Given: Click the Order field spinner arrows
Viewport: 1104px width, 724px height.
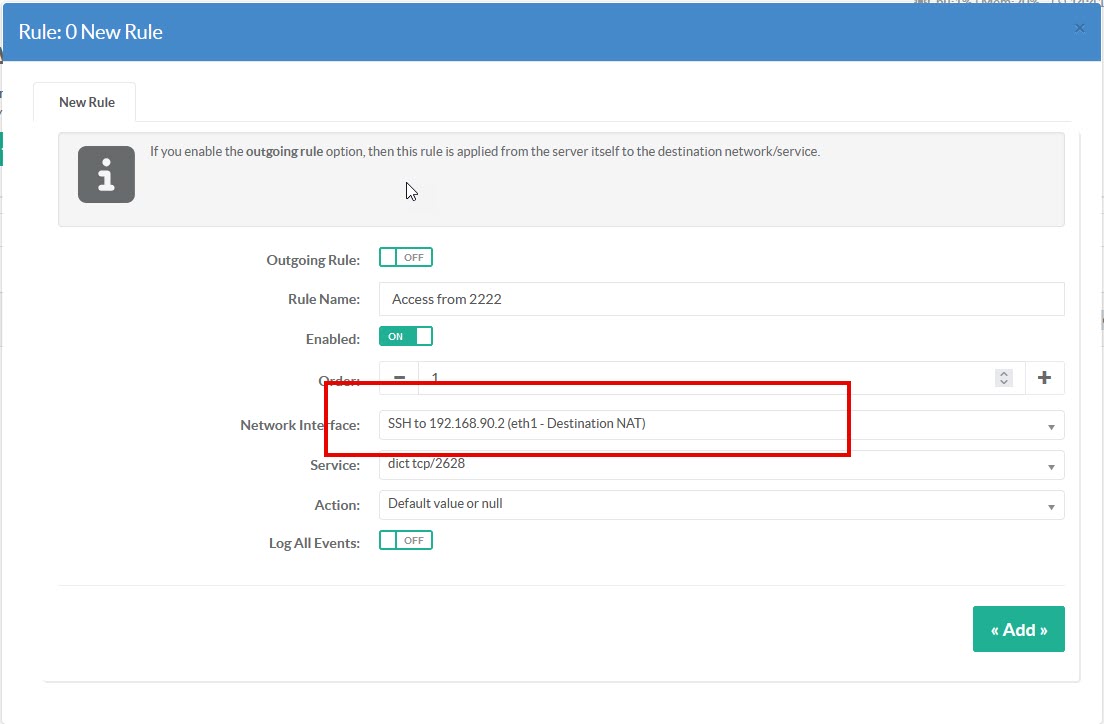Looking at the screenshot, I should click(x=1005, y=378).
